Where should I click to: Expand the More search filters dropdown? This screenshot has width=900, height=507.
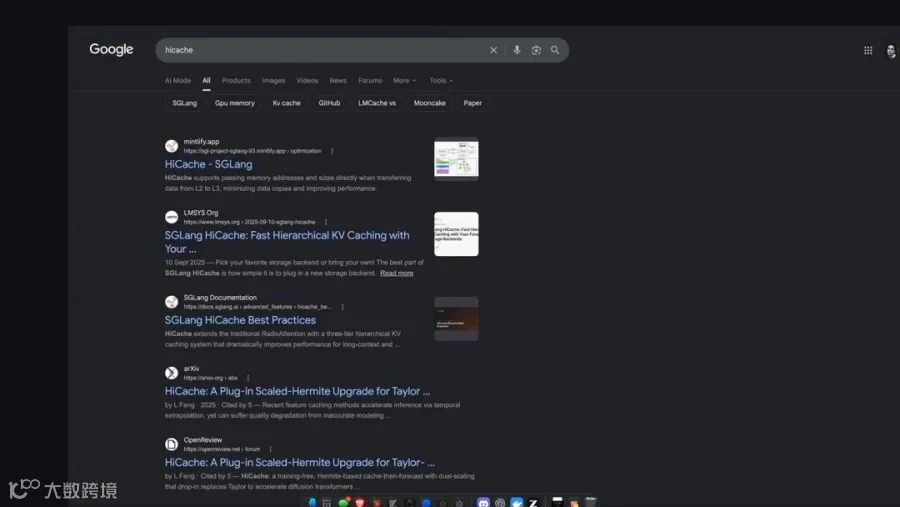click(x=405, y=80)
